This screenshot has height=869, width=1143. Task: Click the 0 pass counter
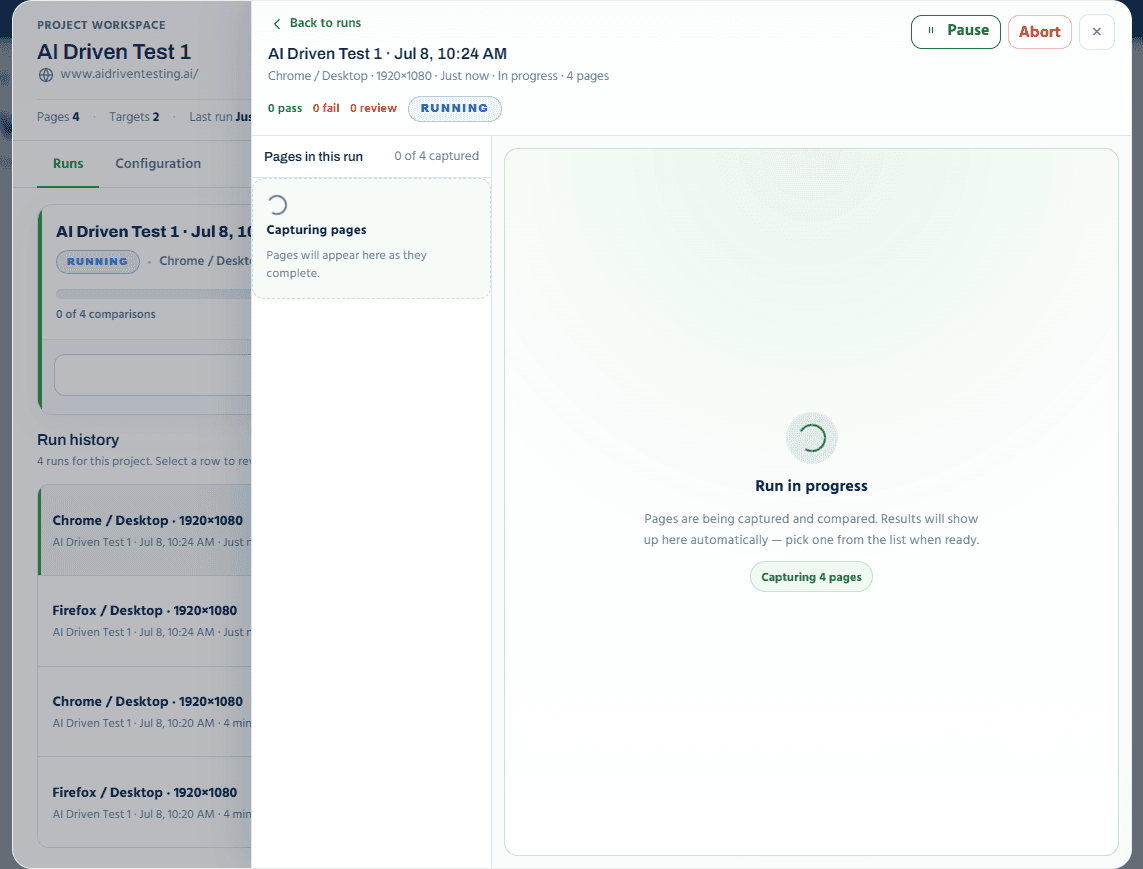click(x=285, y=108)
